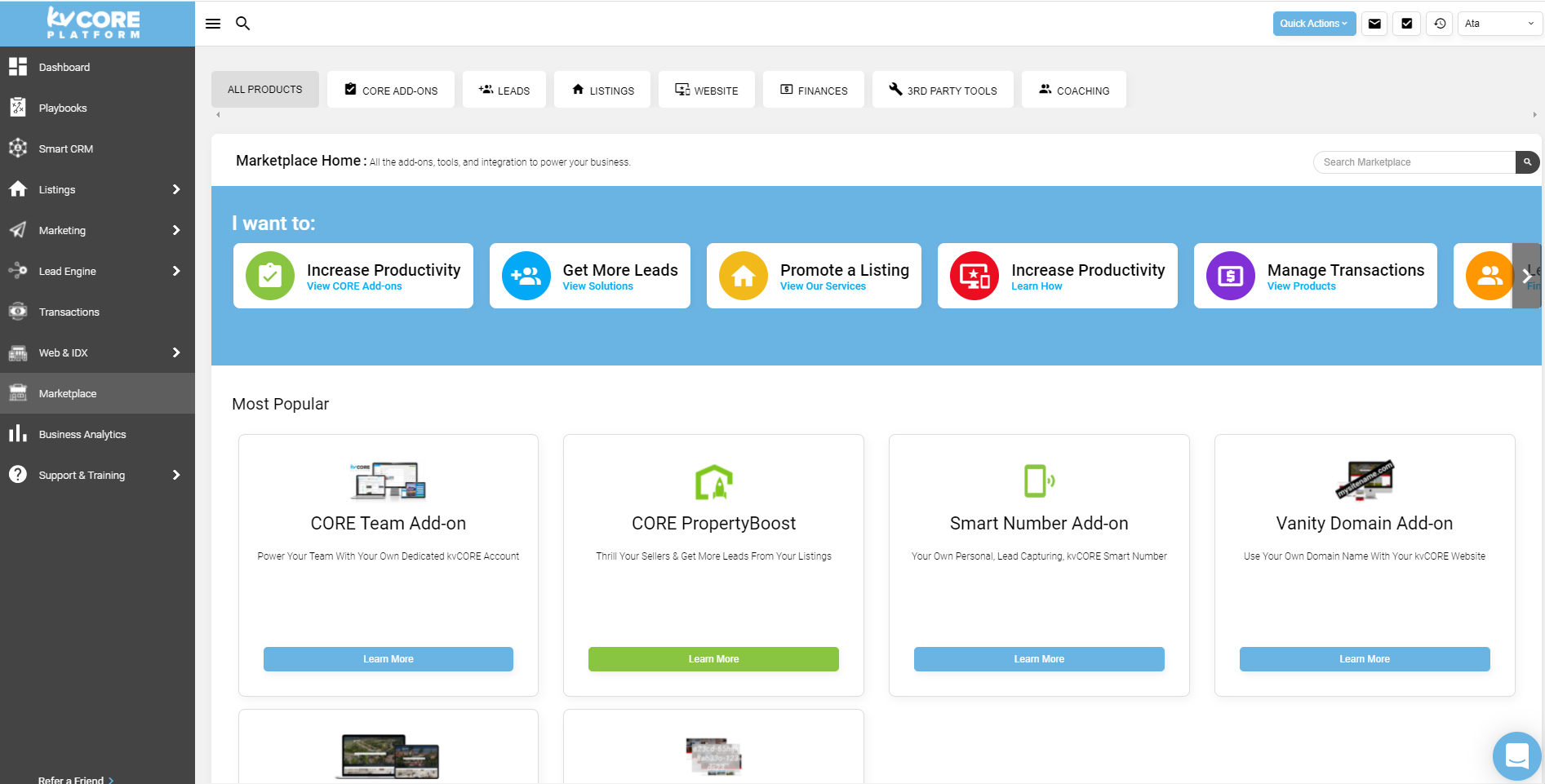Click the Business Analytics bar chart icon
The image size is (1545, 784).
(x=18, y=434)
